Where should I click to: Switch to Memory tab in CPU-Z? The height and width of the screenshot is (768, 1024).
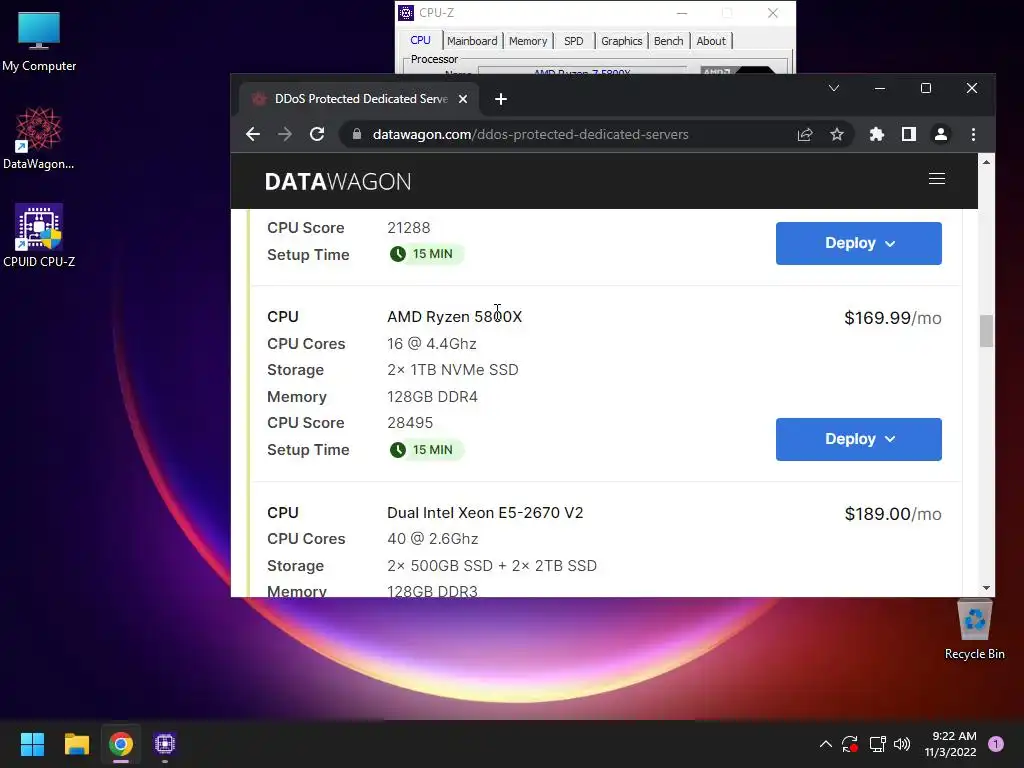(x=528, y=41)
